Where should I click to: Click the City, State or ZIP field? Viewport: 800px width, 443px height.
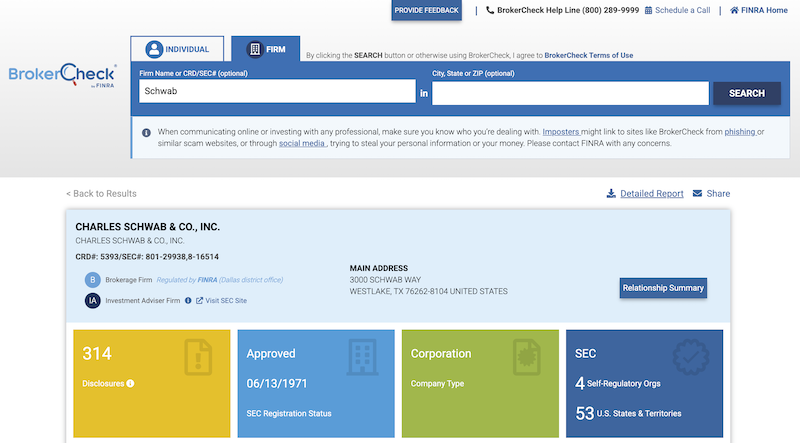tap(570, 93)
